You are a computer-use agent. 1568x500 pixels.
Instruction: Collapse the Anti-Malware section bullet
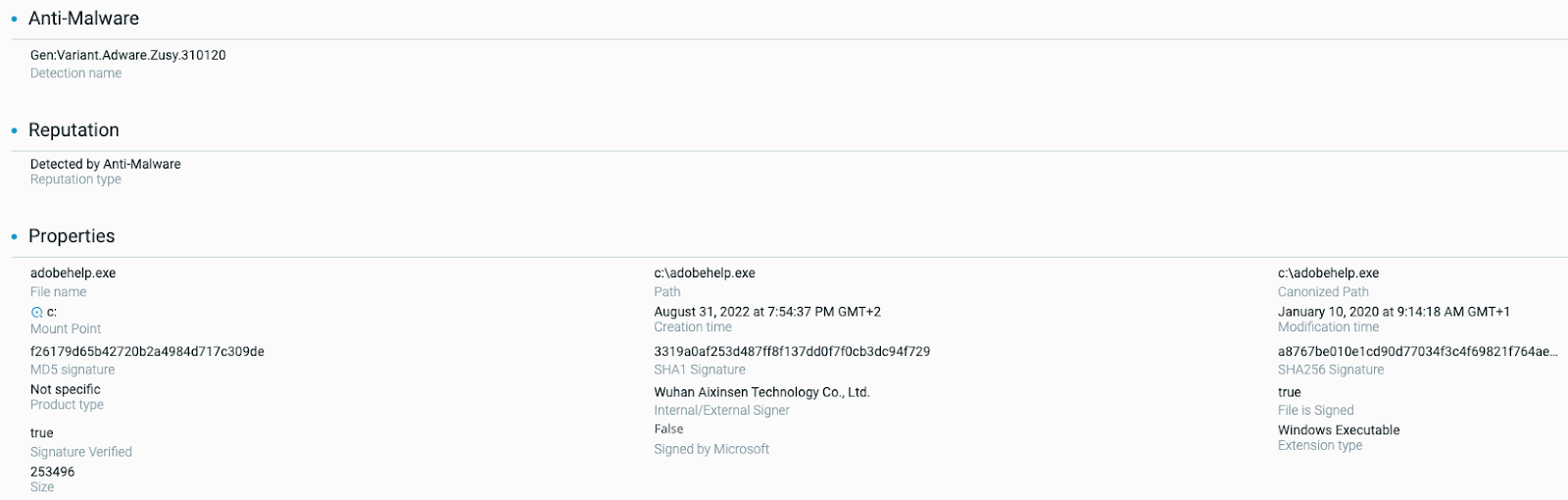[14, 20]
